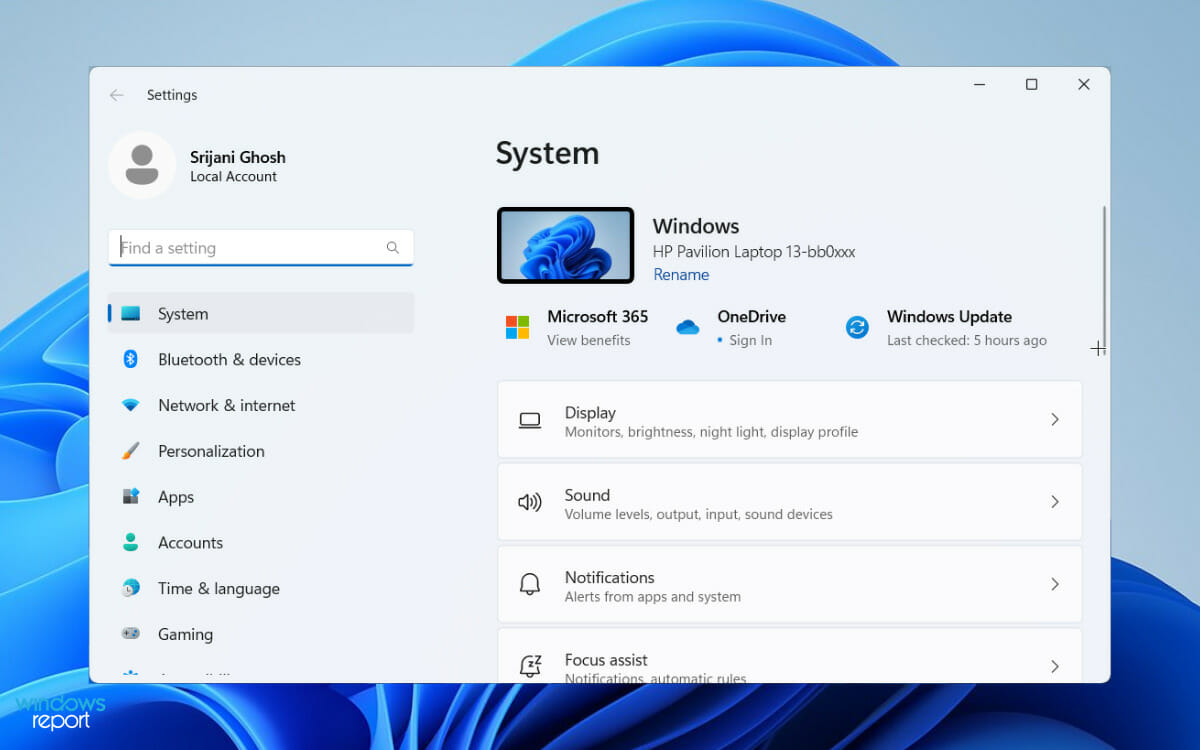Open the Sound settings via its chevron
This screenshot has height=750, width=1200.
tap(1054, 501)
